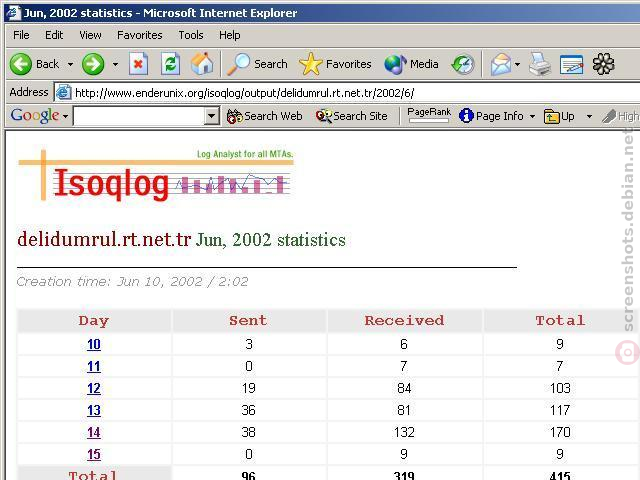Viewport: 640px width, 480px height.
Task: Click the Sent column header
Action: pyautogui.click(x=249, y=321)
